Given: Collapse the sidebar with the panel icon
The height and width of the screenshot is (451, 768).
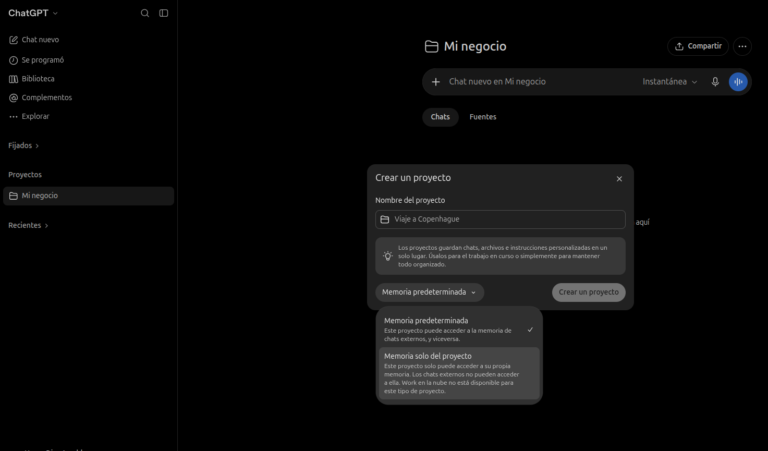Looking at the screenshot, I should pyautogui.click(x=164, y=13).
